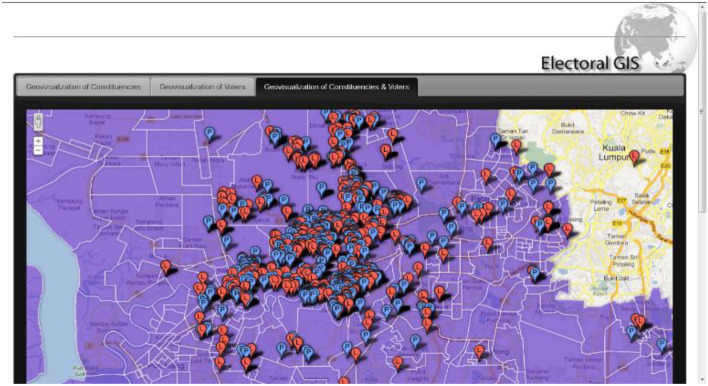This screenshot has width=708, height=386.
Task: Click the rightmost blue P marker at map's bottom-right
Action: tap(662, 345)
